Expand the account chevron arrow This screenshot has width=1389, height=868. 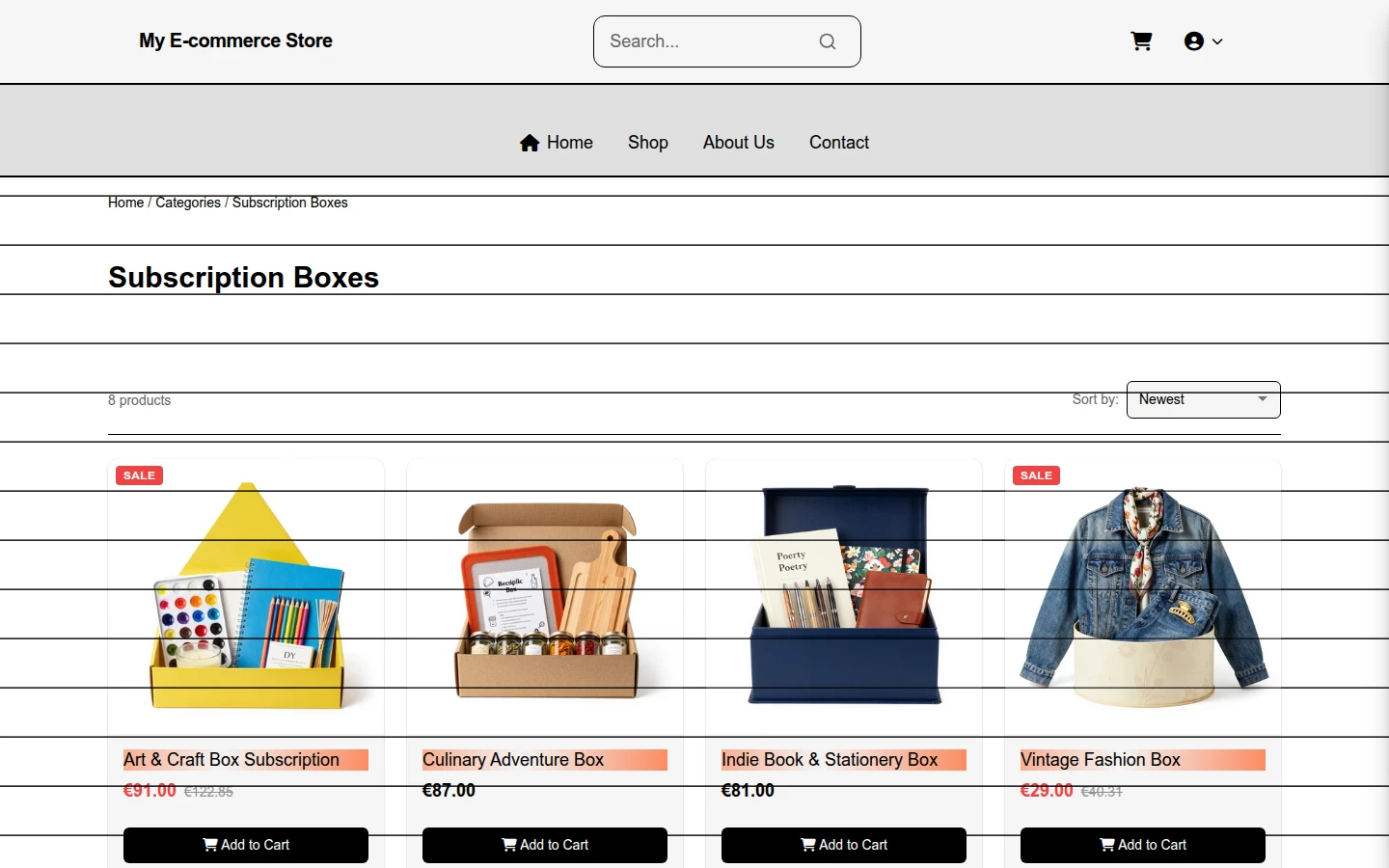pos(1217,41)
